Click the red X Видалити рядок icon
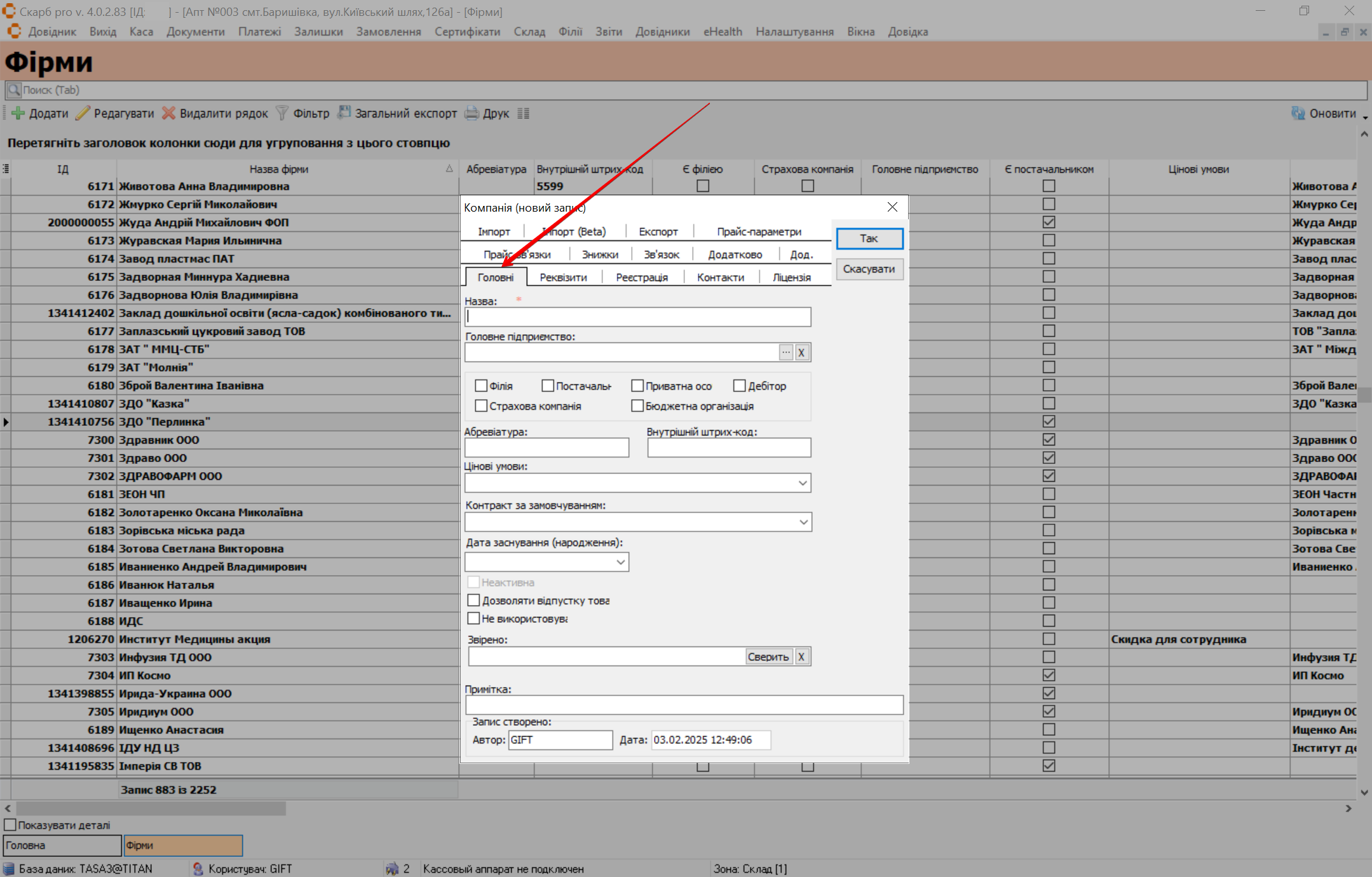Screen dimensions: 1372x877 click(x=168, y=113)
